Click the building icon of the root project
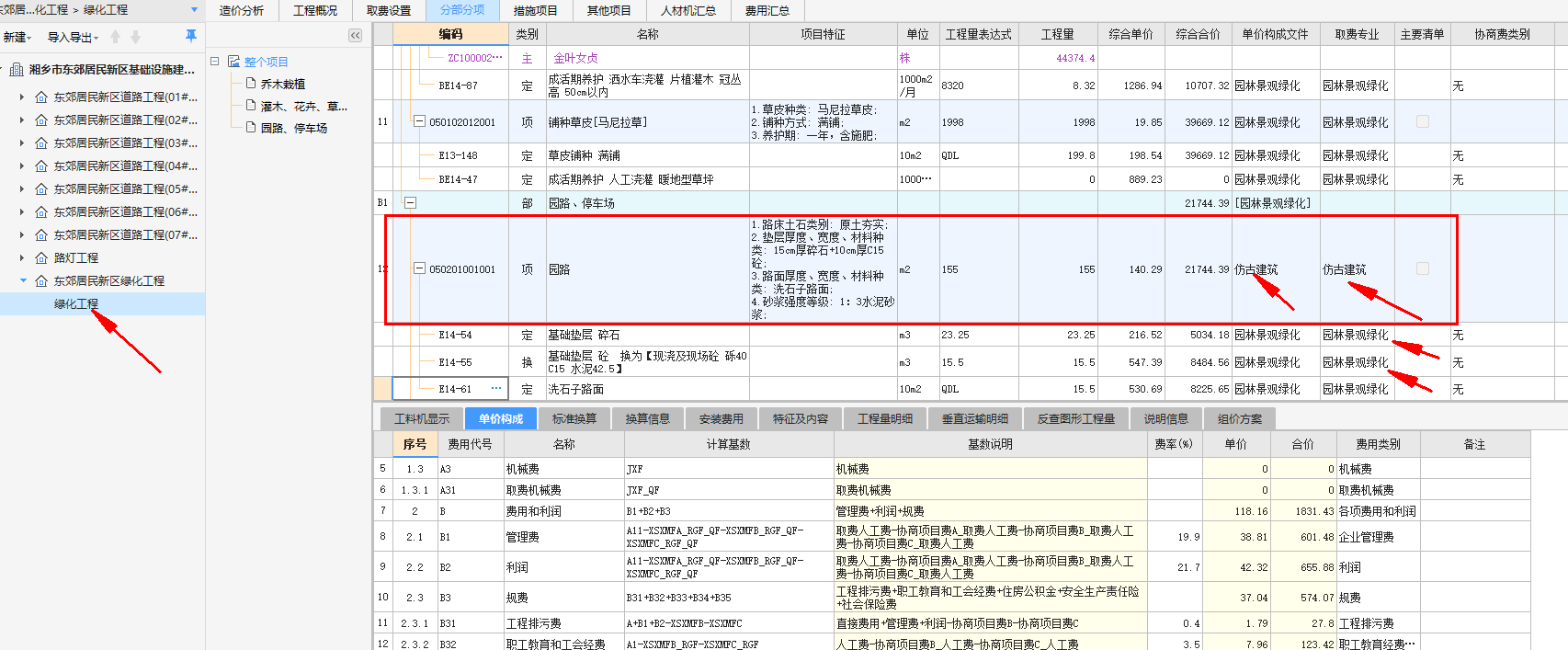This screenshot has width=1568, height=650. click(17, 70)
